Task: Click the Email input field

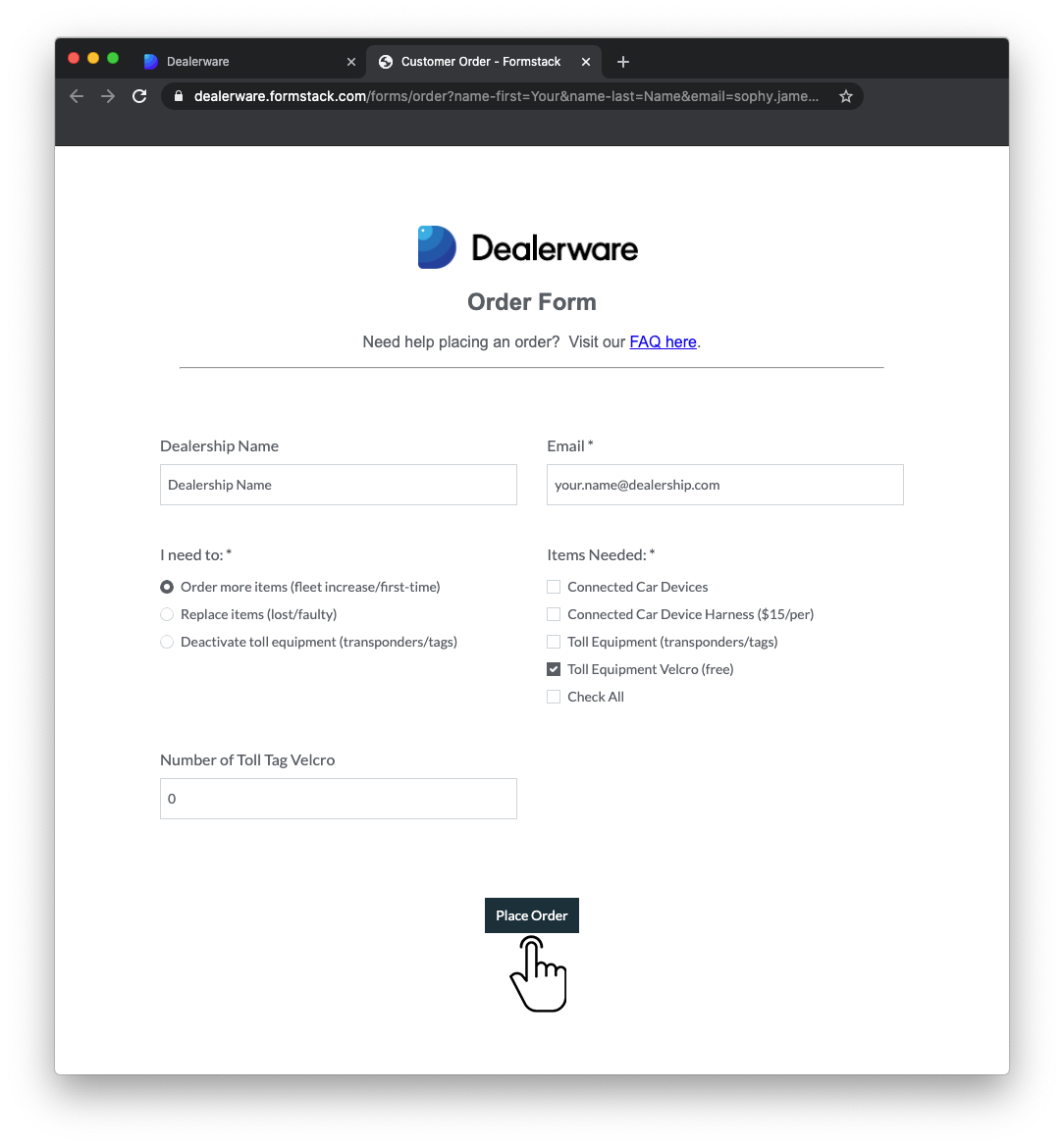Action: [x=724, y=485]
